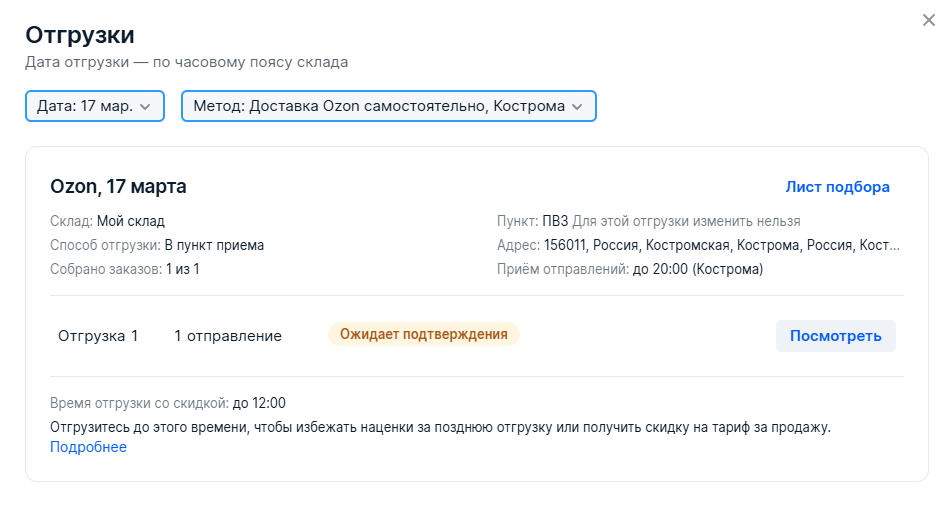This screenshot has width=943, height=520.
Task: Open the Метод: Доставка Ozon самостоятельно dropdown
Action: click(x=389, y=106)
